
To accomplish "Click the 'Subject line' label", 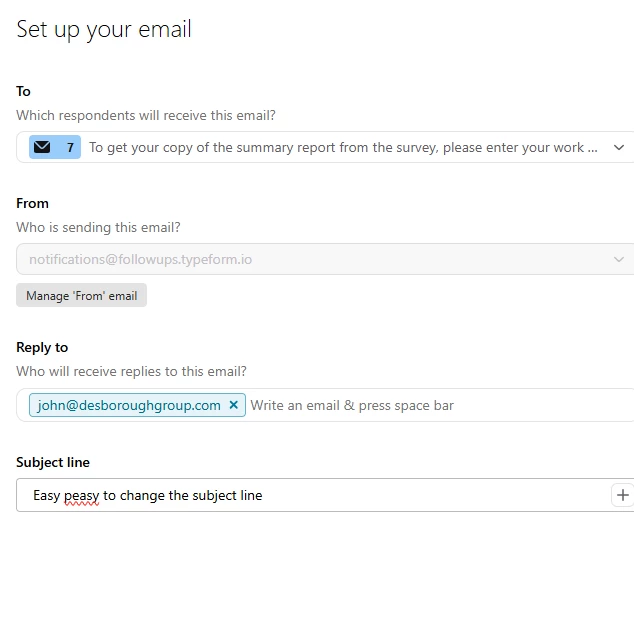I will (53, 462).
